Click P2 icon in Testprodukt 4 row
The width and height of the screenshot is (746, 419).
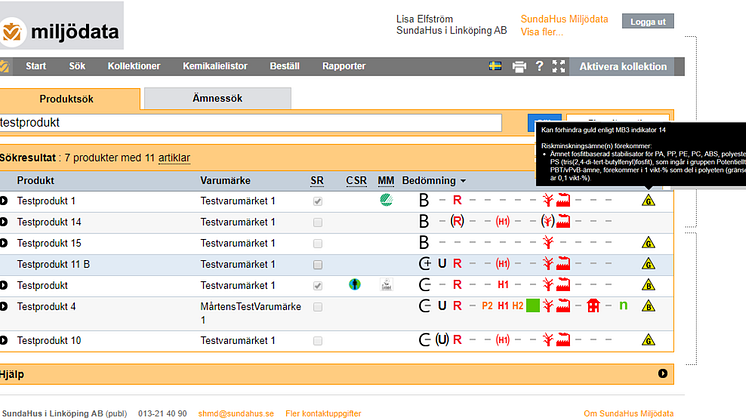(x=487, y=306)
